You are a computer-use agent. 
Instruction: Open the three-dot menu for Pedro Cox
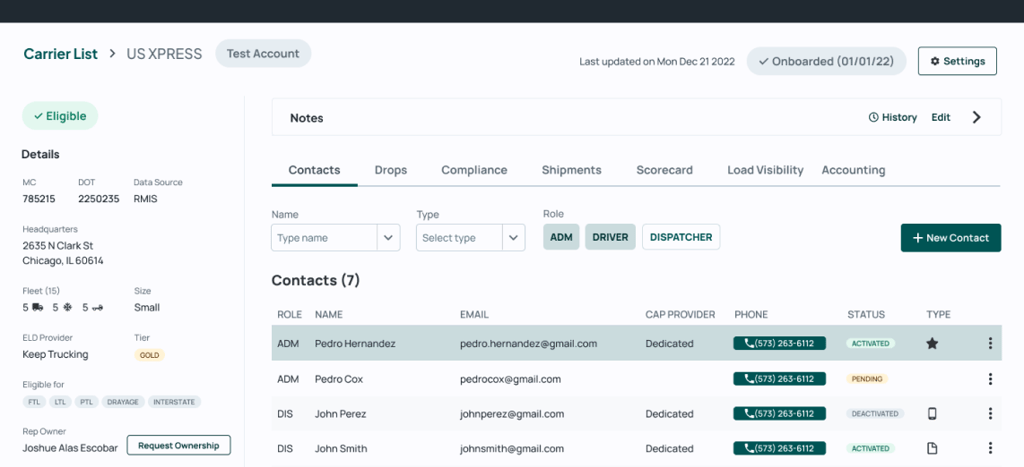click(990, 379)
